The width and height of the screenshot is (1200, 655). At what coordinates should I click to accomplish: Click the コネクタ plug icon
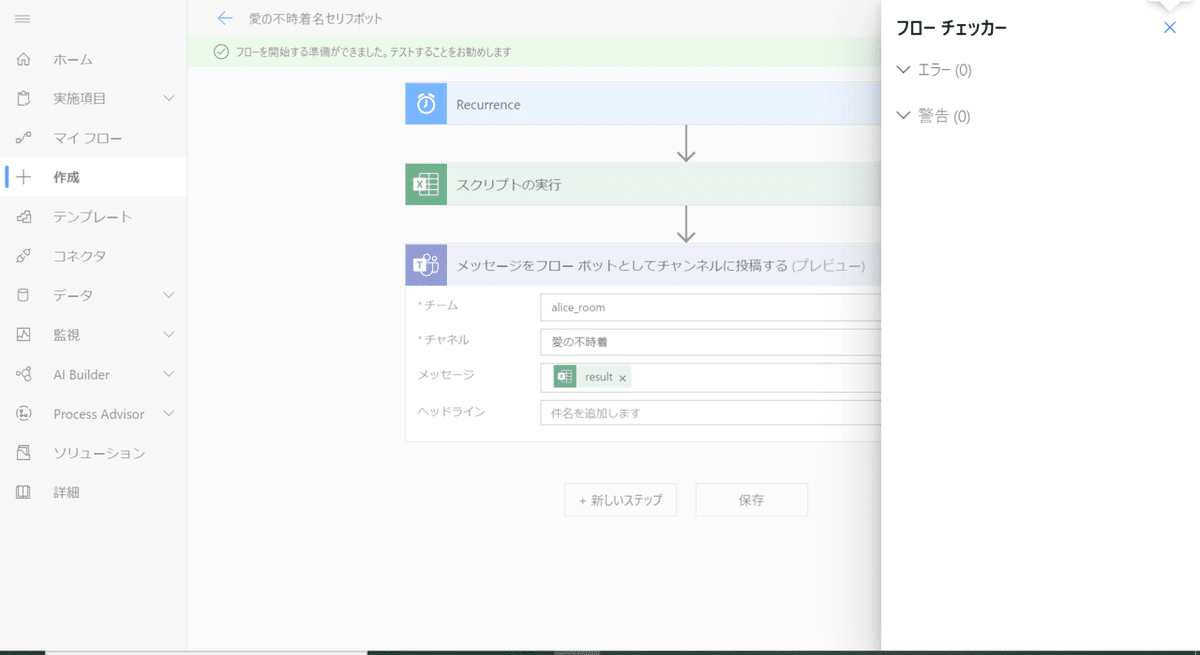pos(24,256)
